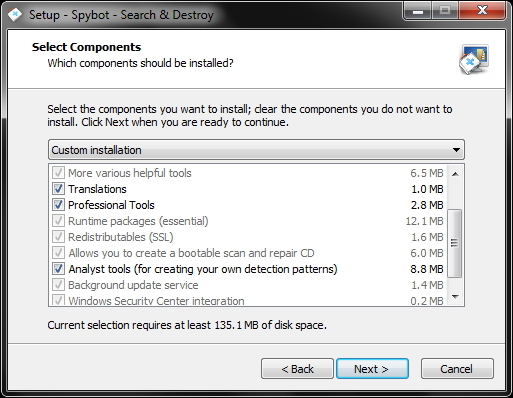Open the Custom installation dropdown
The width and height of the screenshot is (513, 398).
pos(256,150)
